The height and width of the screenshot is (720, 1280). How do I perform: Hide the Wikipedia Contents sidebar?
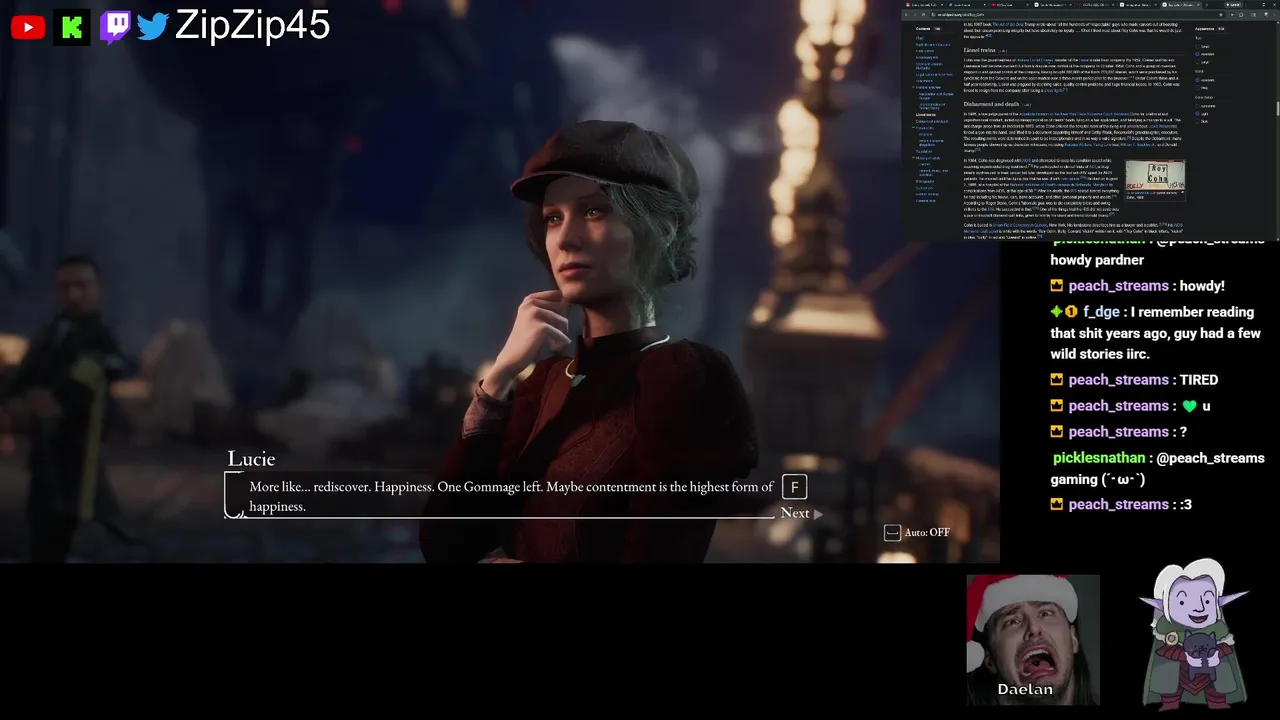(937, 29)
